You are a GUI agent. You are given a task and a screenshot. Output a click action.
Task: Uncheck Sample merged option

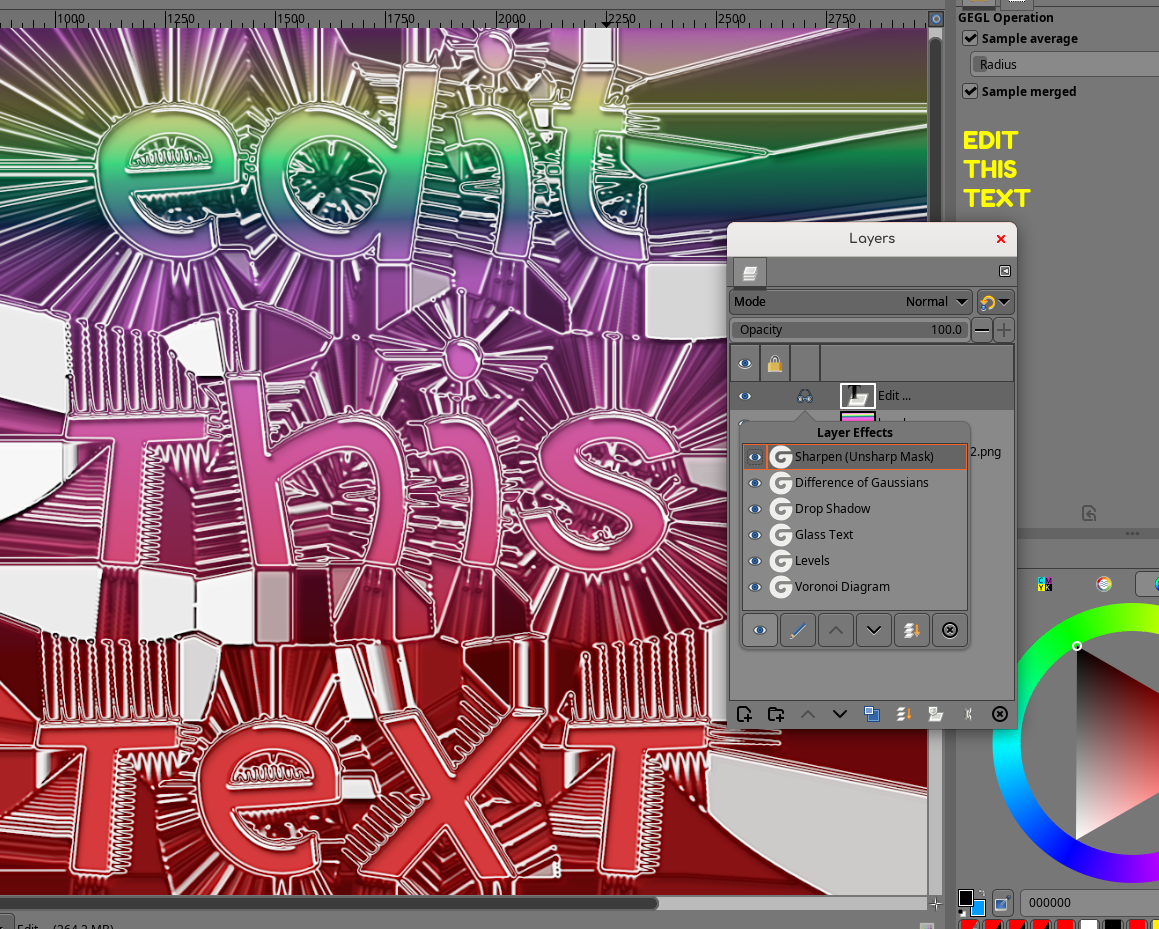[970, 91]
